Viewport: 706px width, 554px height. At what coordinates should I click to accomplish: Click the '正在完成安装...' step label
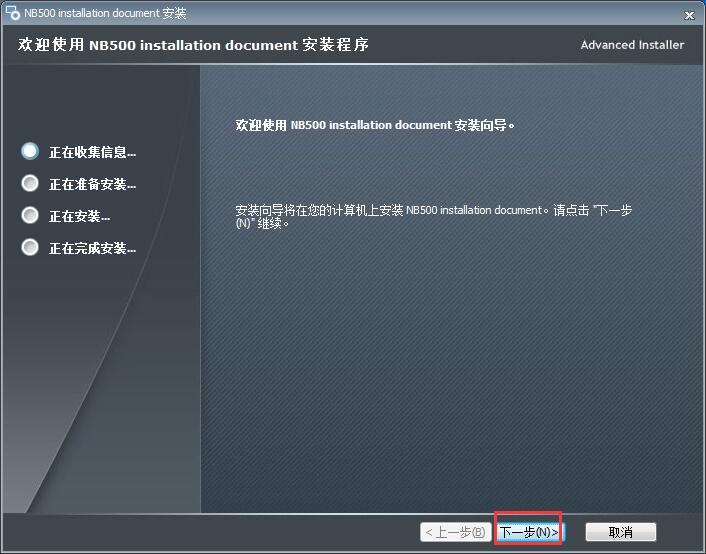tap(92, 249)
